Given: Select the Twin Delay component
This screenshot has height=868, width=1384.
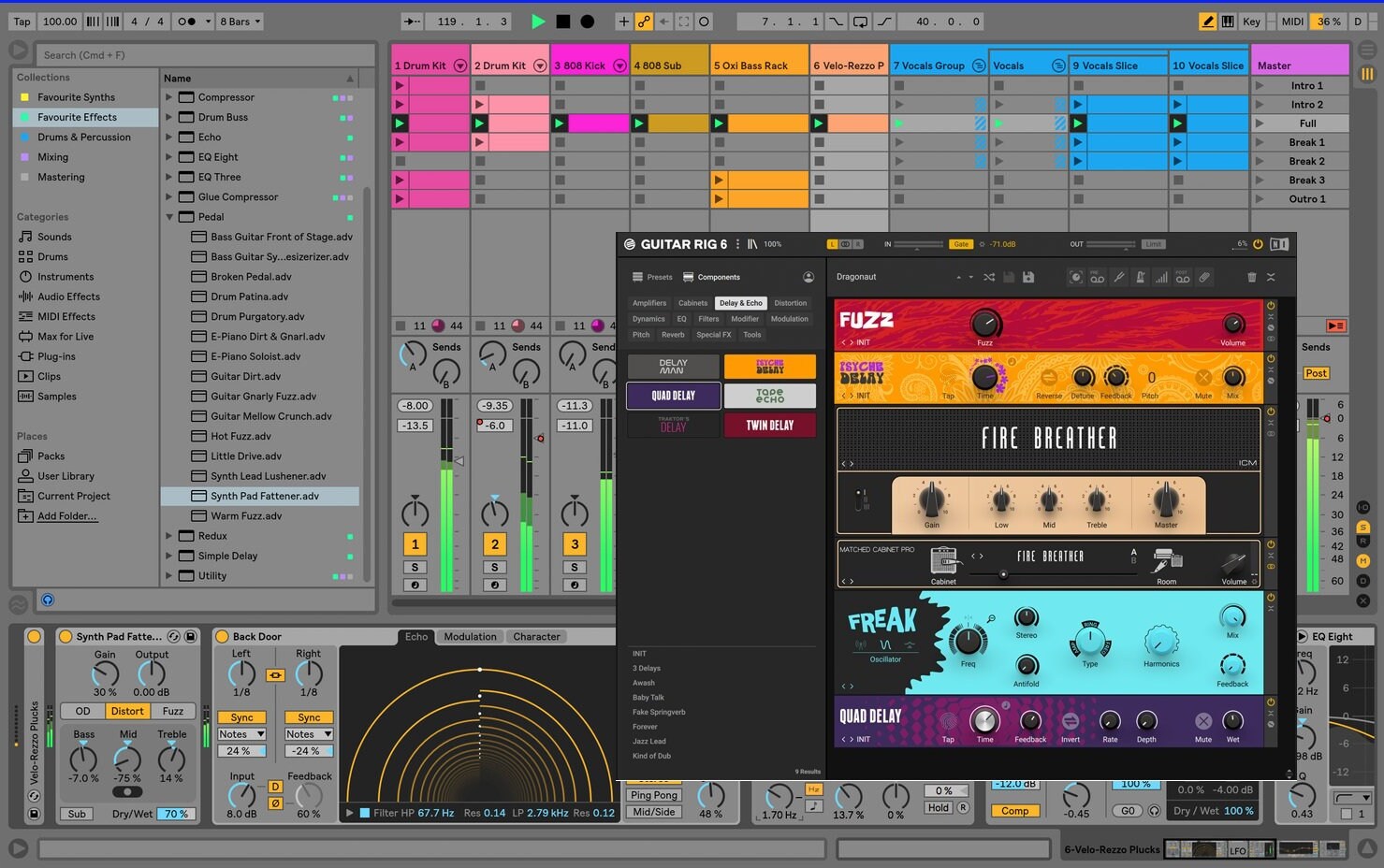Looking at the screenshot, I should [770, 426].
